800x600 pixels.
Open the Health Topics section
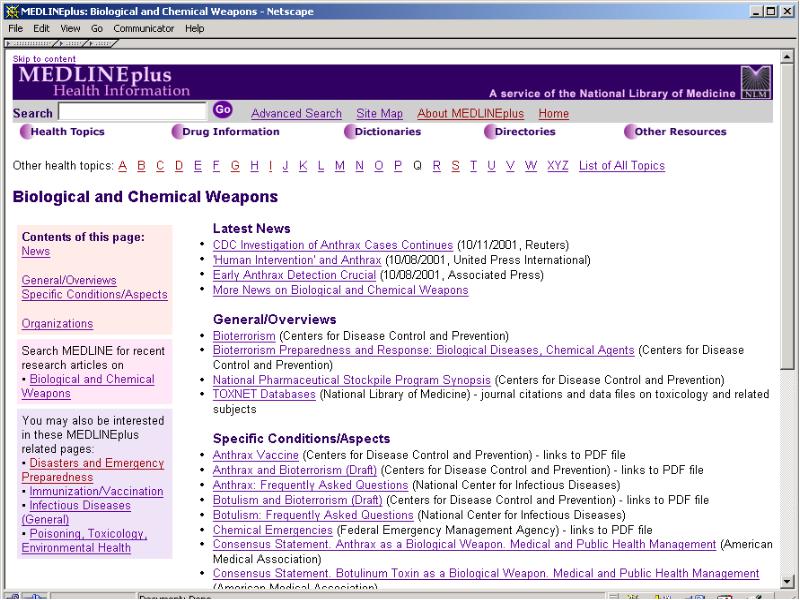coord(62,132)
